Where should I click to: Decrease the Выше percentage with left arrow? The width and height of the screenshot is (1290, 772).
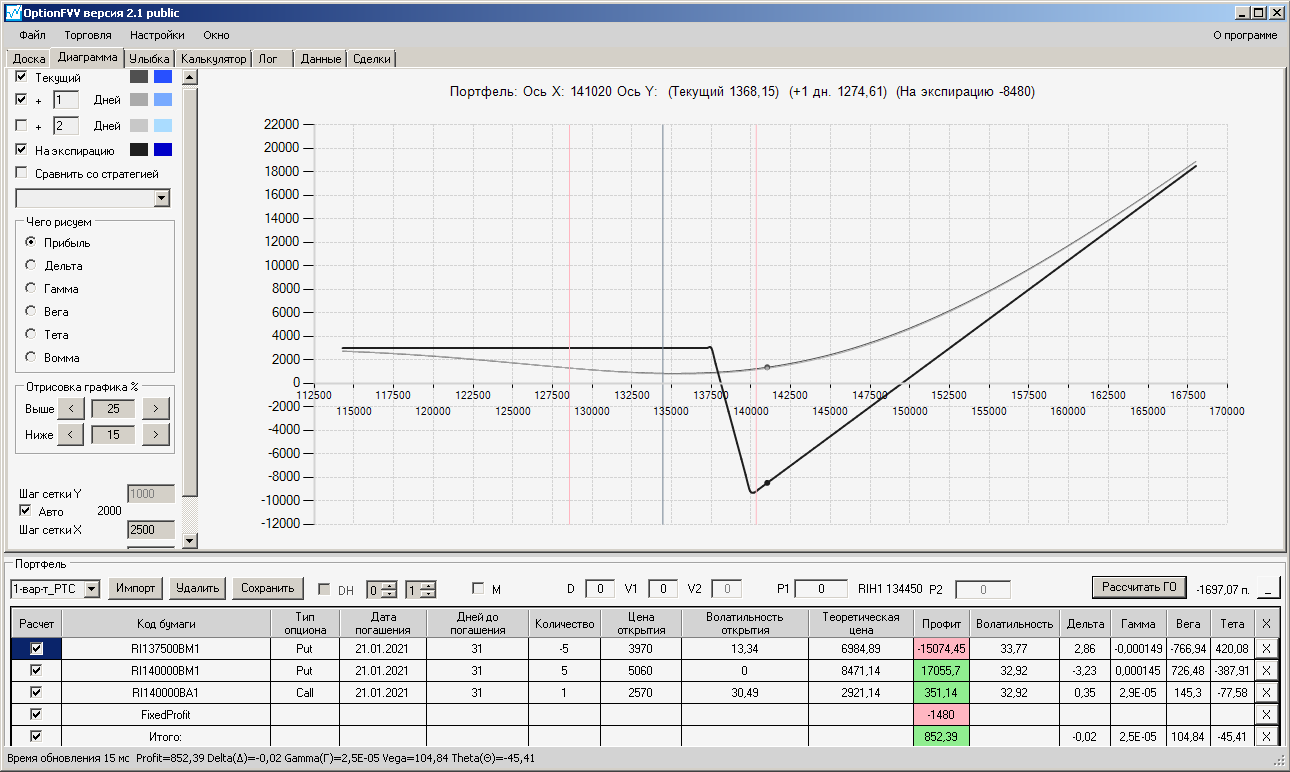tap(70, 408)
